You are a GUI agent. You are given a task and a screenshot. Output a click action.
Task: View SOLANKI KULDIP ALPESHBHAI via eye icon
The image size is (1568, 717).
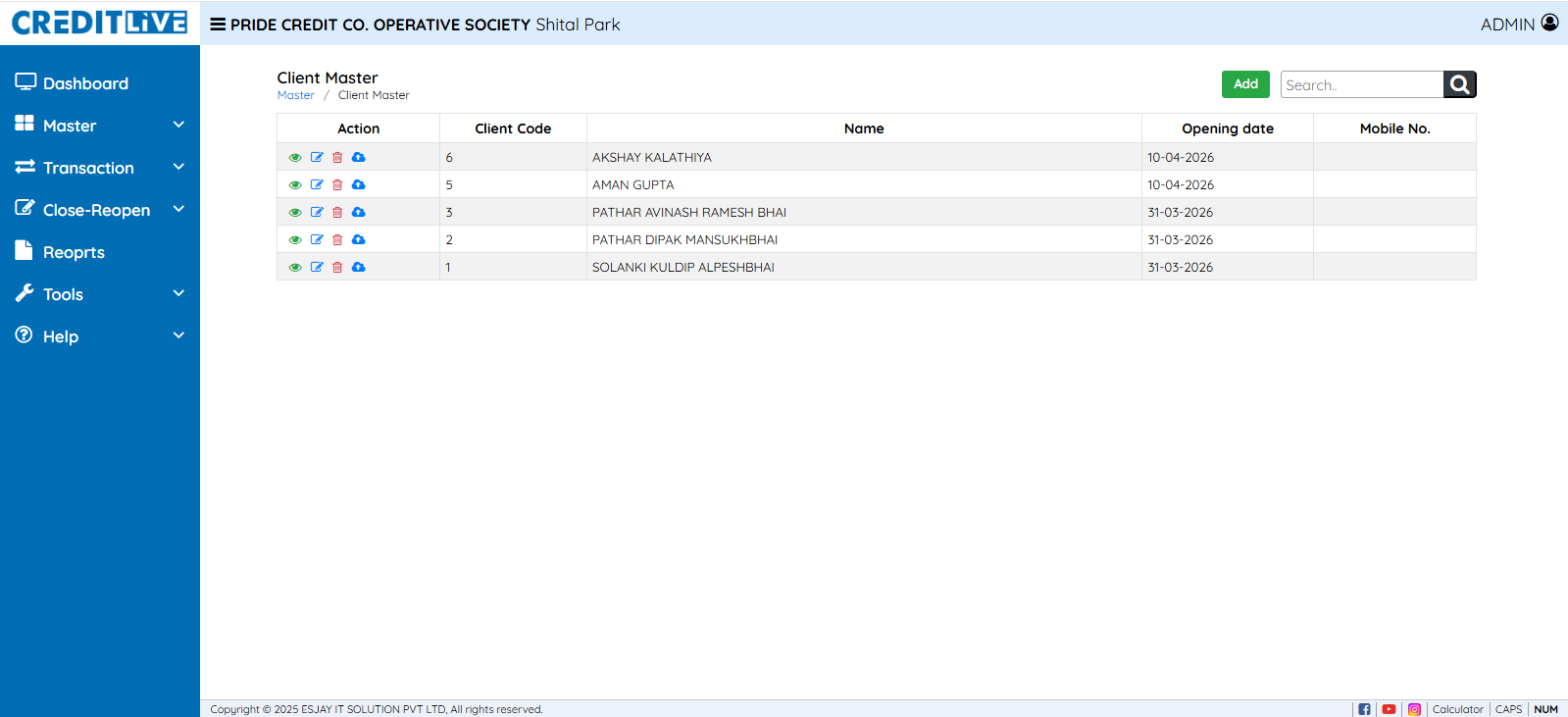click(295, 267)
